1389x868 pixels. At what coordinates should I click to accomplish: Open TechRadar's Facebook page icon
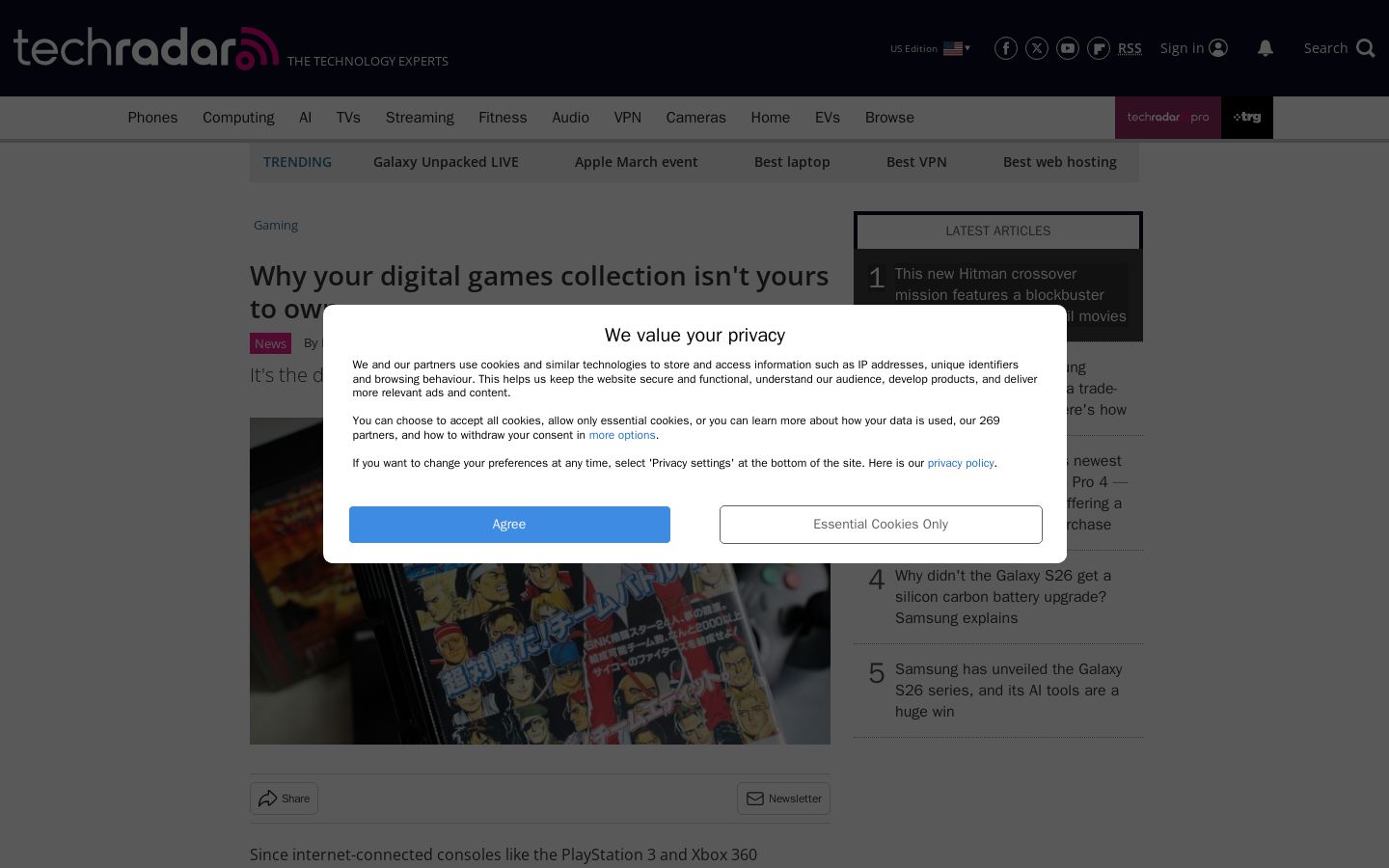tap(1006, 48)
